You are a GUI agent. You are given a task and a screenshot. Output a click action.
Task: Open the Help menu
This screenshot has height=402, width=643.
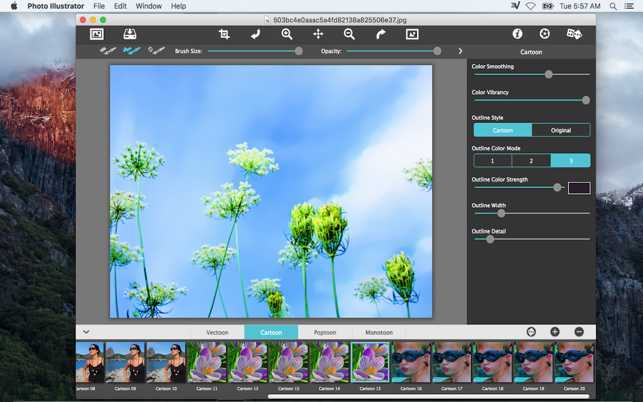click(x=178, y=6)
